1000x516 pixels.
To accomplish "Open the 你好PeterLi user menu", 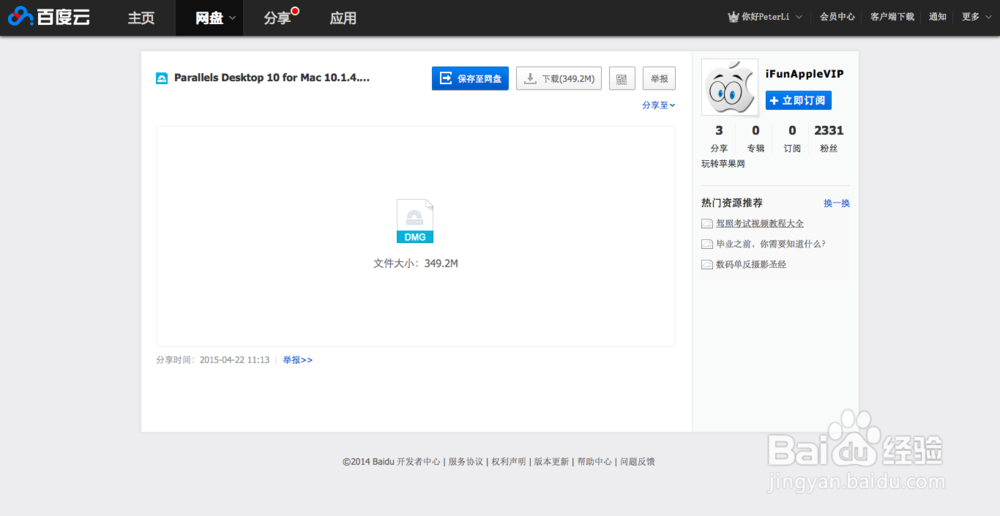I will 766,17.
